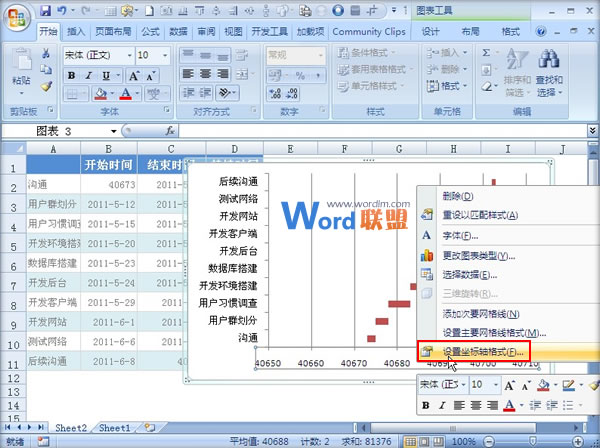This screenshot has height=448, width=600.
Task: Click the AutoSum sigma icon
Action: (486, 53)
